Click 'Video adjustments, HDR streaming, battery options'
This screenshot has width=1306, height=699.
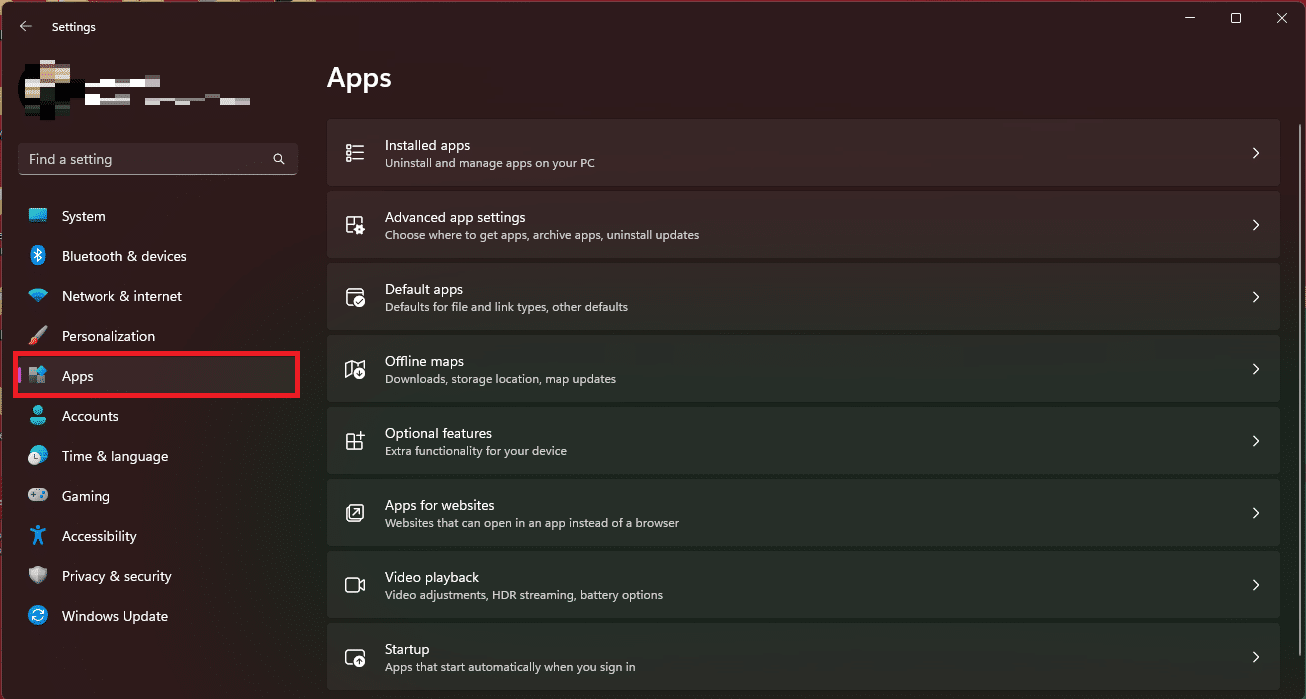pos(524,595)
